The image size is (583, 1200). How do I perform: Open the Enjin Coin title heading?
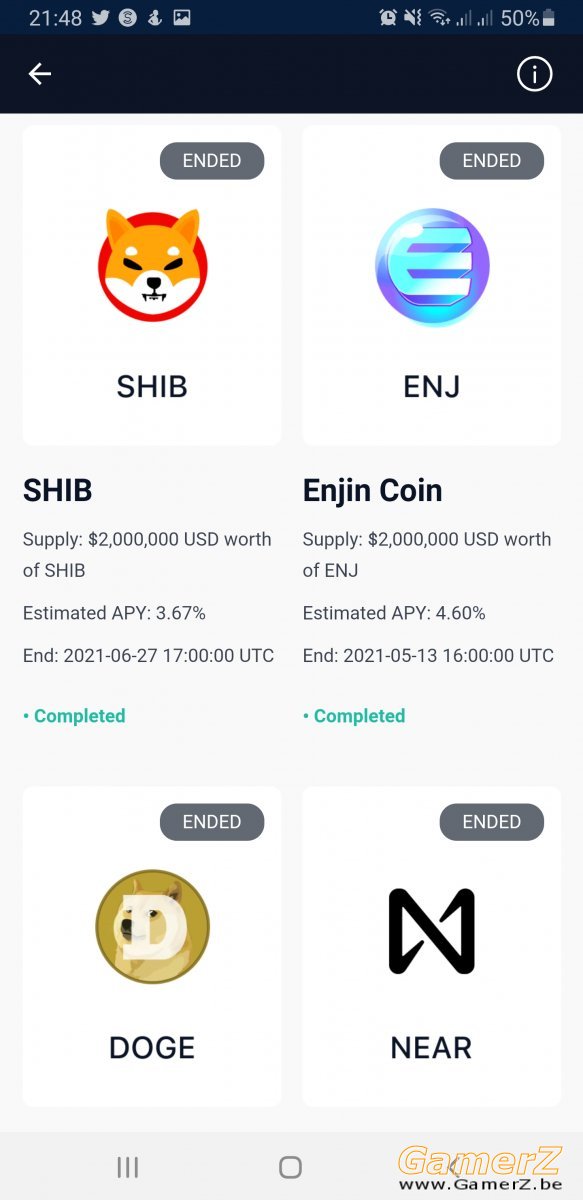(372, 491)
